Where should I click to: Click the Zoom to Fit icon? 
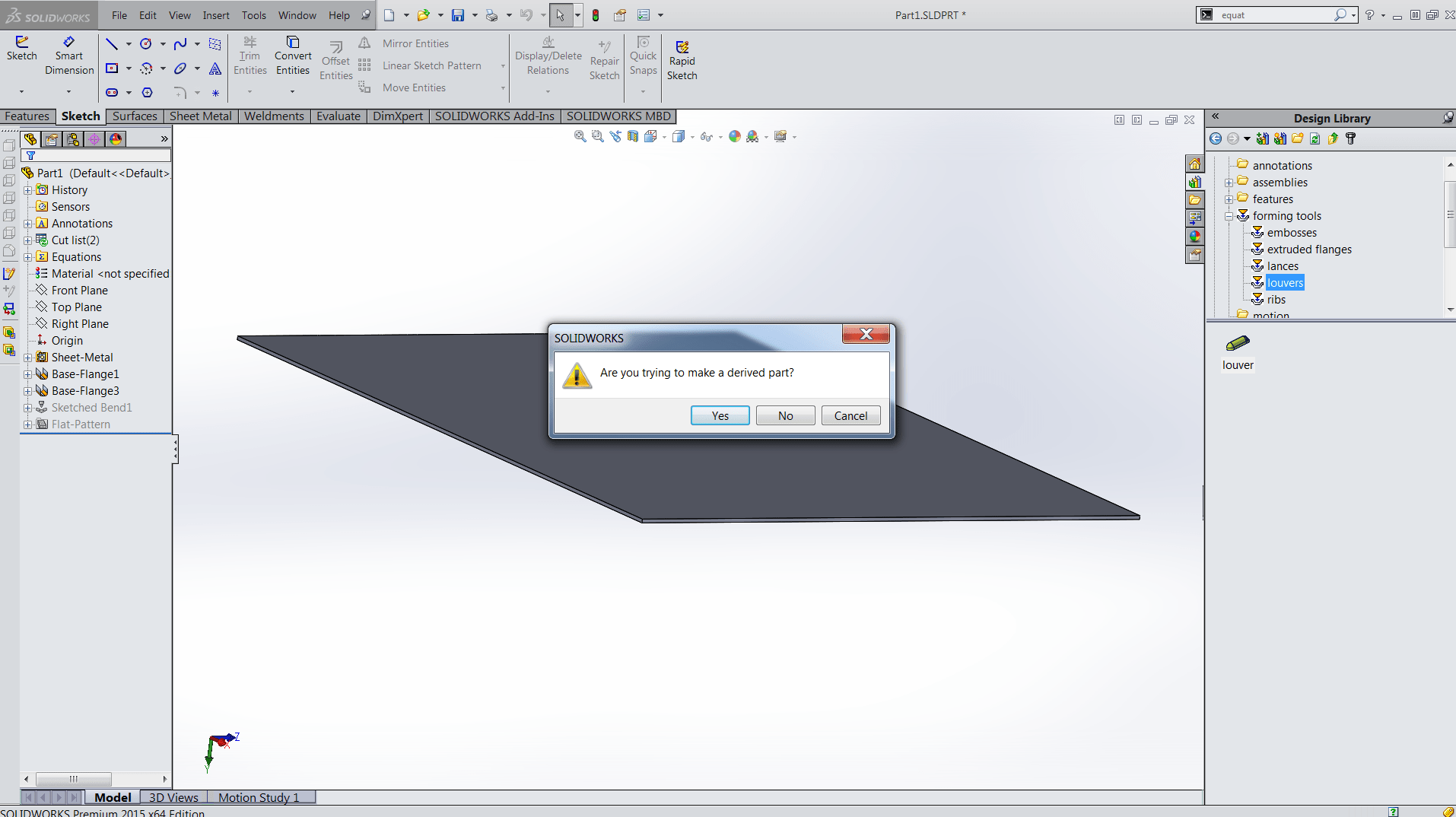click(579, 136)
